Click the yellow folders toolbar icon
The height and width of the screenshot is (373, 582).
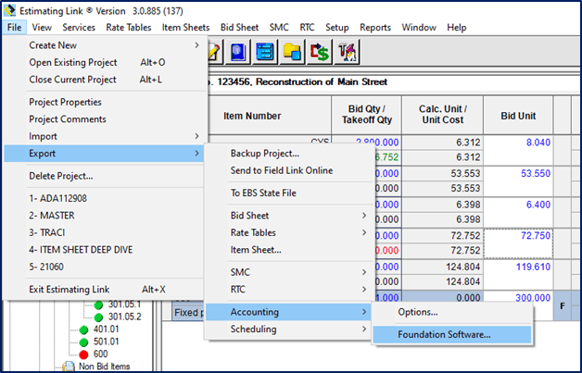click(292, 52)
